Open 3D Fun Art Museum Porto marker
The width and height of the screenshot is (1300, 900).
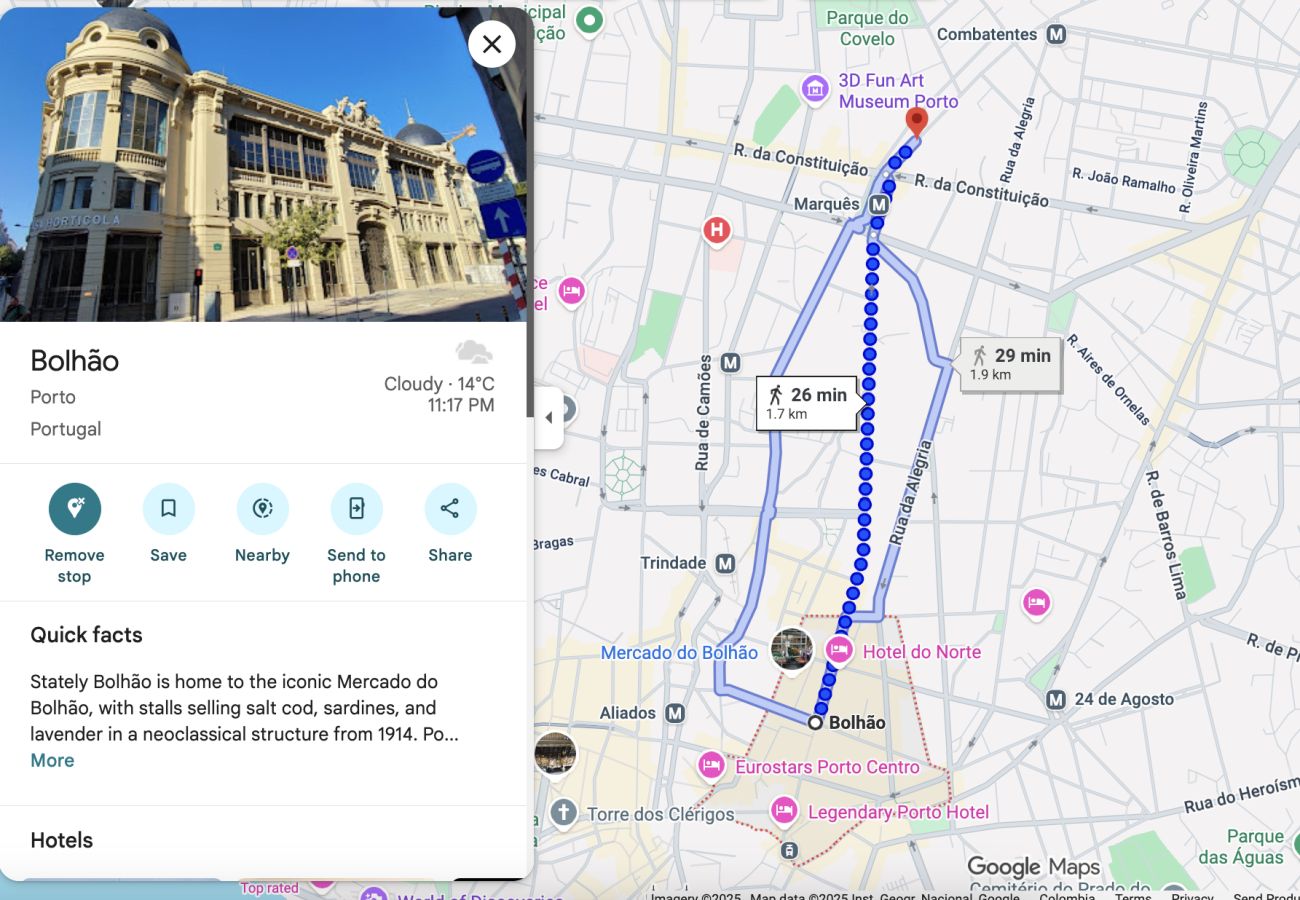(815, 88)
